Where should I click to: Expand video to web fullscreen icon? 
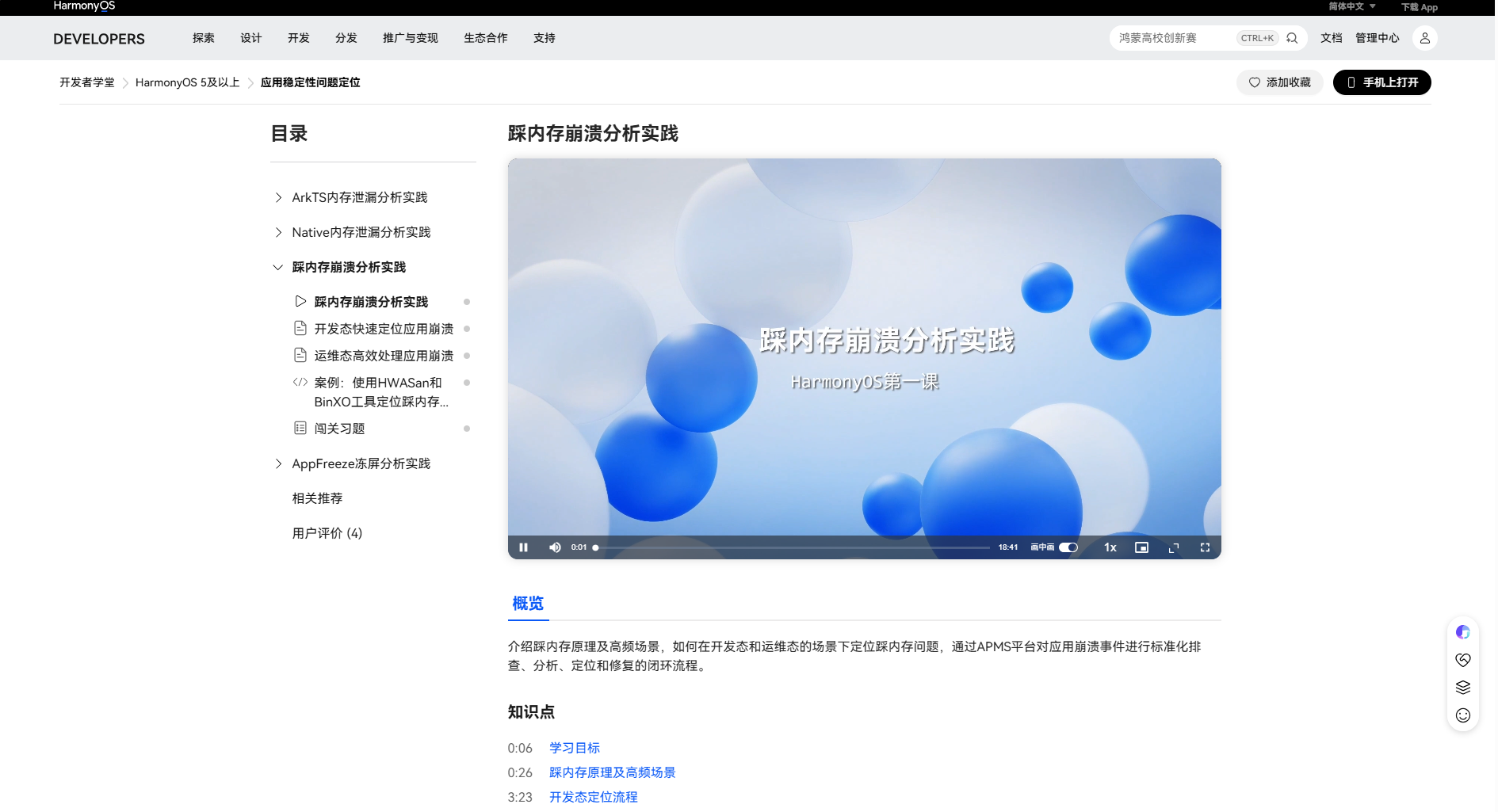click(1174, 547)
